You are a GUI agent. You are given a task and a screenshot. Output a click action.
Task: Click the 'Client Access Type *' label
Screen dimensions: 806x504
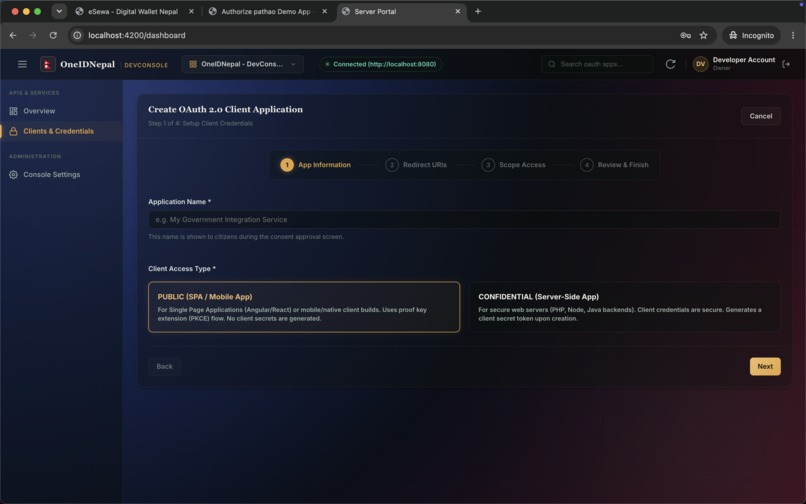click(182, 269)
